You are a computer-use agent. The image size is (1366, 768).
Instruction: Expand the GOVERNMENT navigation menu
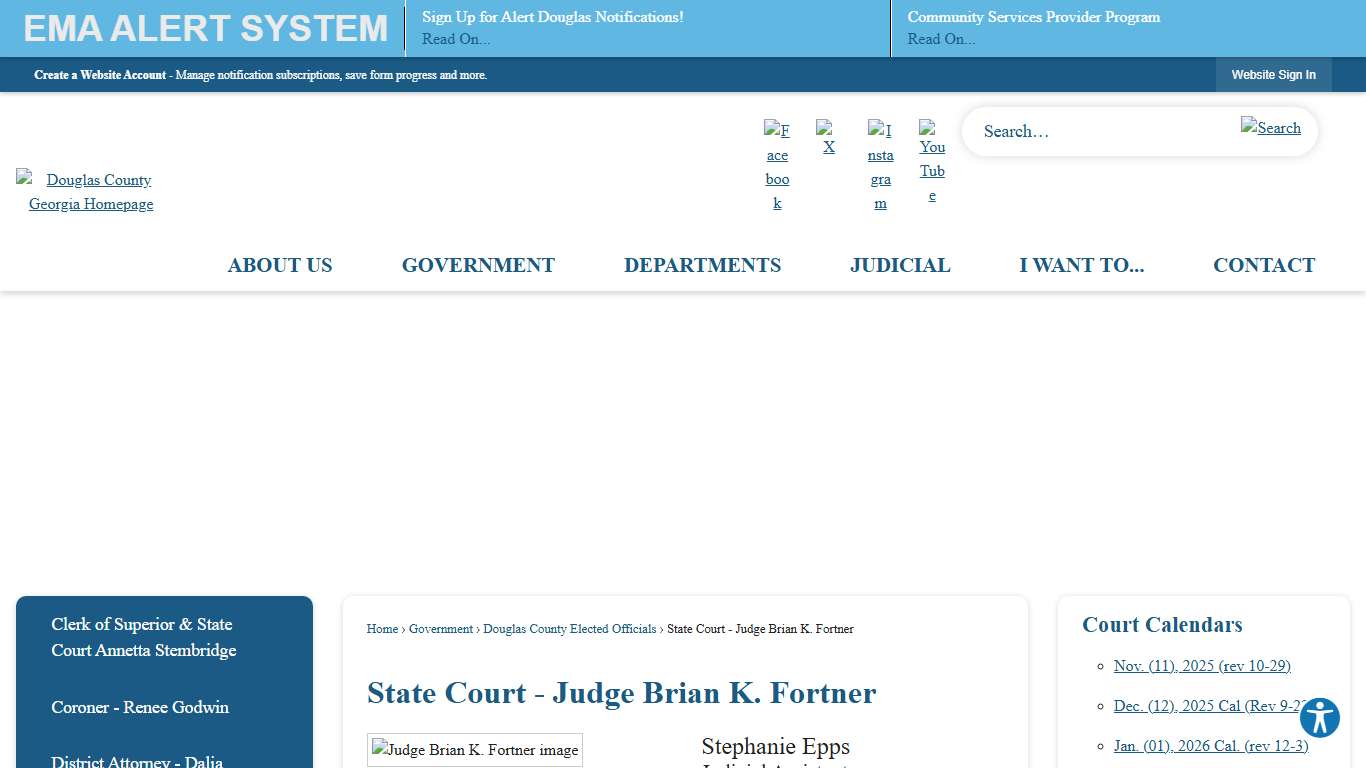pos(478,265)
